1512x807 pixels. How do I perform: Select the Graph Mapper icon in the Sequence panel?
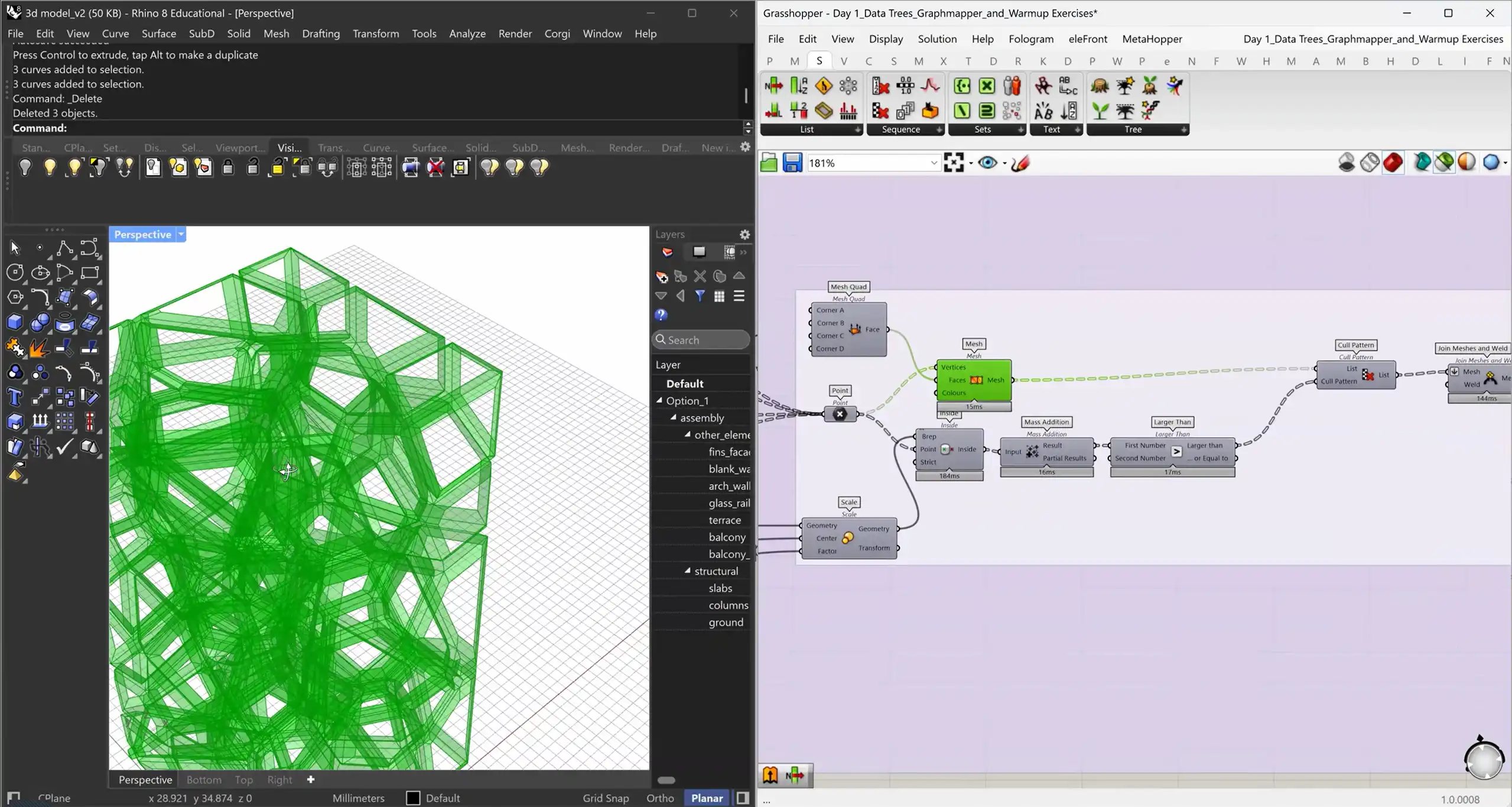pyautogui.click(x=930, y=86)
